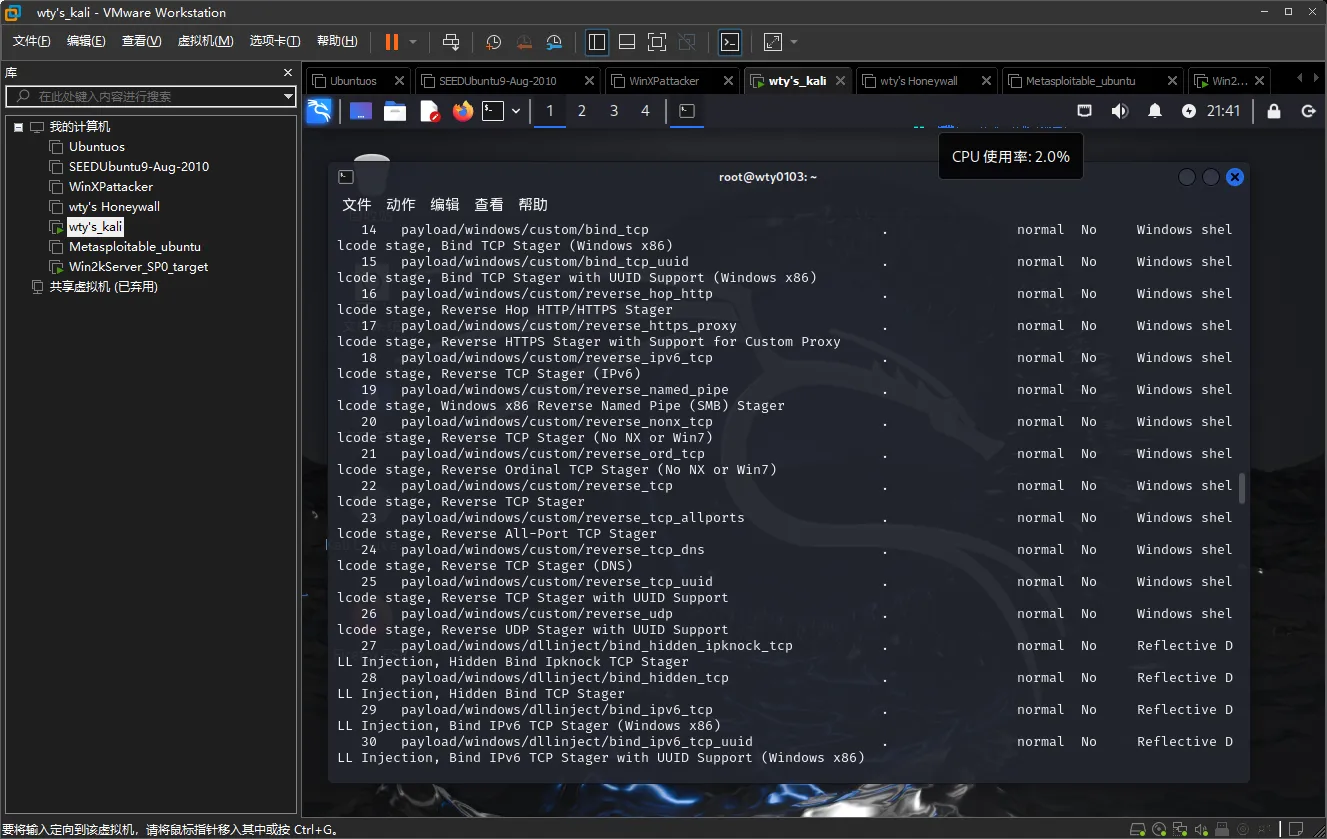Open the snapshot manager (clock with wrench) icon
Viewport: 1327px width, 839px height.
(555, 42)
